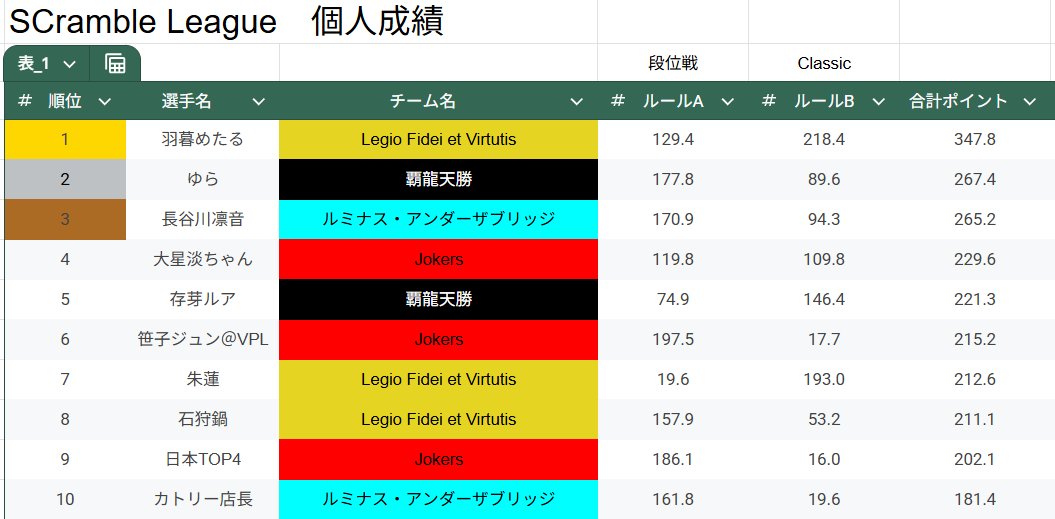1055x519 pixels.
Task: Select ルールA value 186.1
Action: 673,459
